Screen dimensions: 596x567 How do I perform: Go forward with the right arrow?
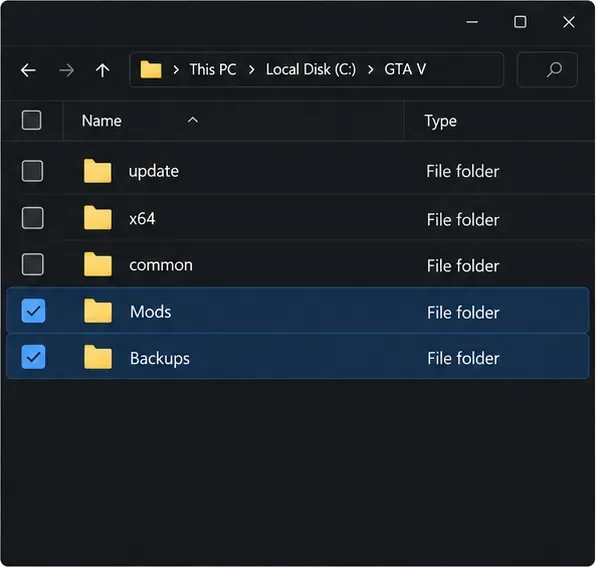click(x=67, y=70)
